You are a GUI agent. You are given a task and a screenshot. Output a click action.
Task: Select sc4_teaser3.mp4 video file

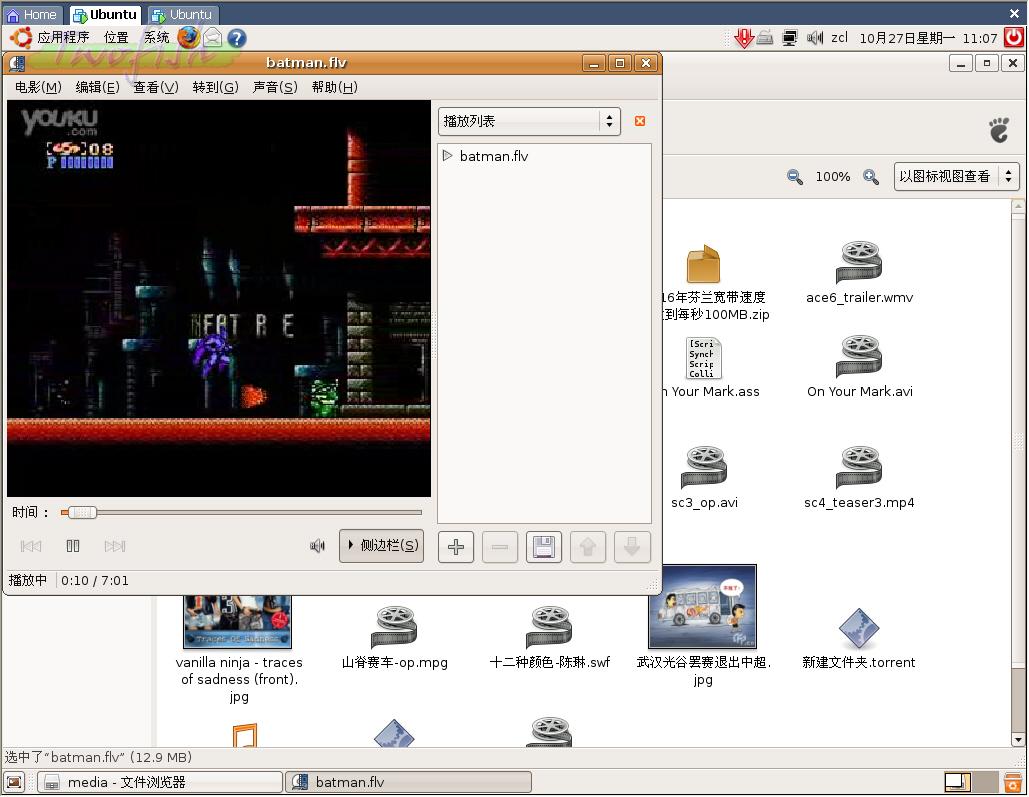coord(859,467)
